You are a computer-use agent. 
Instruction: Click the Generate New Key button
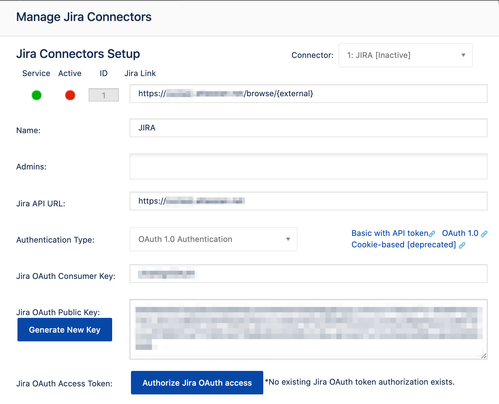point(65,330)
